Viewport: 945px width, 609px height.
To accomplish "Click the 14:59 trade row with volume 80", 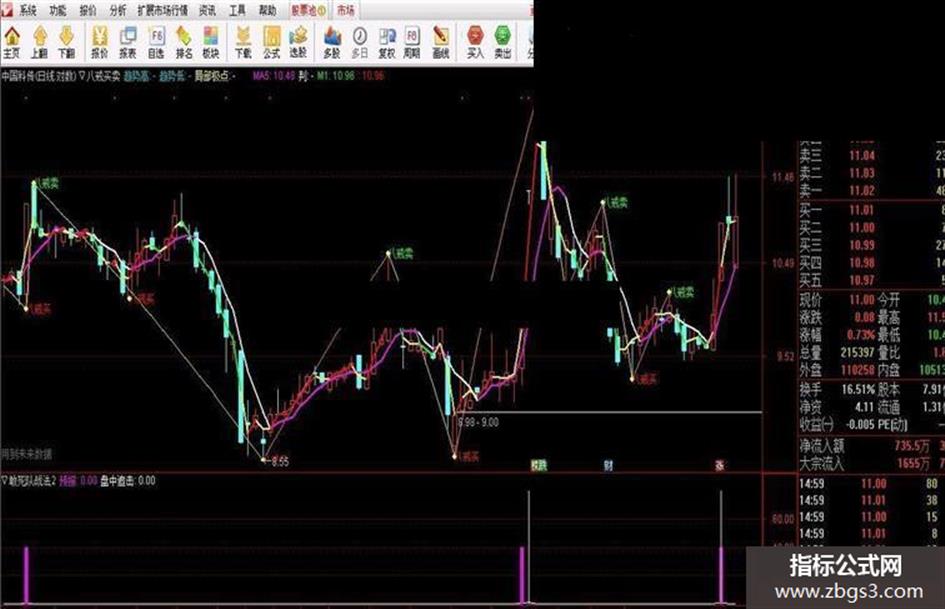I will (871, 484).
